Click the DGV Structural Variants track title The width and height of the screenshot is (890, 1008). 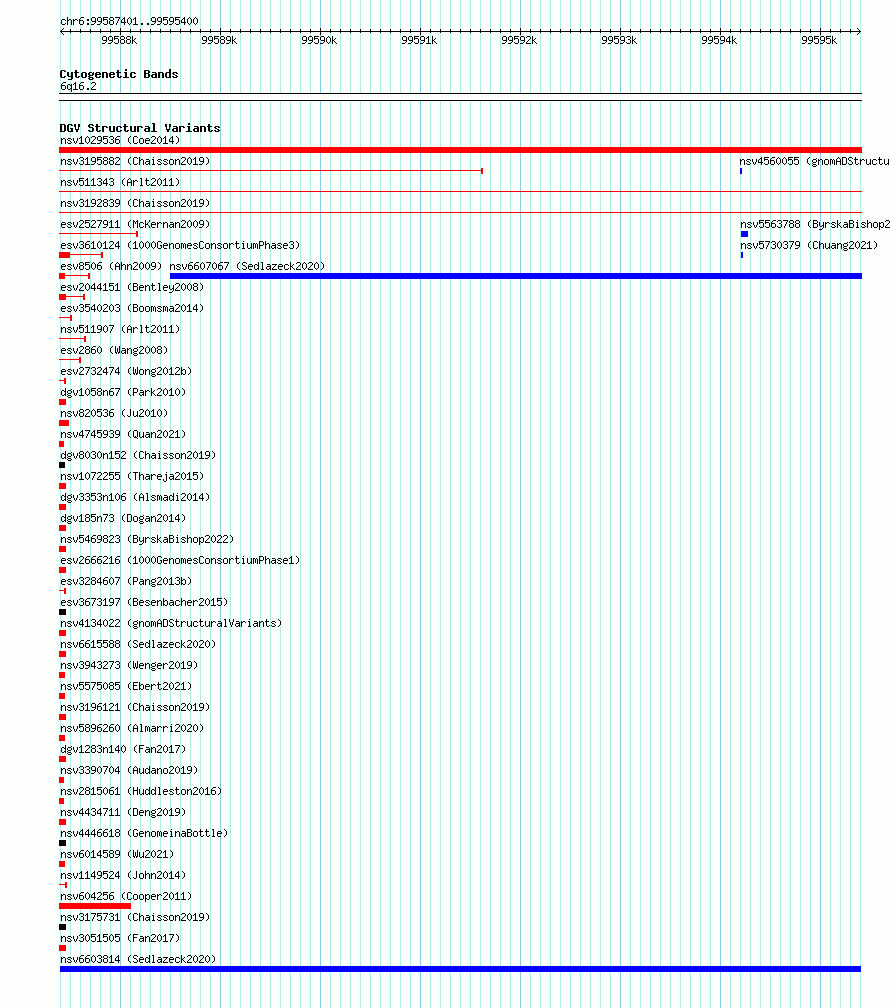click(140, 128)
